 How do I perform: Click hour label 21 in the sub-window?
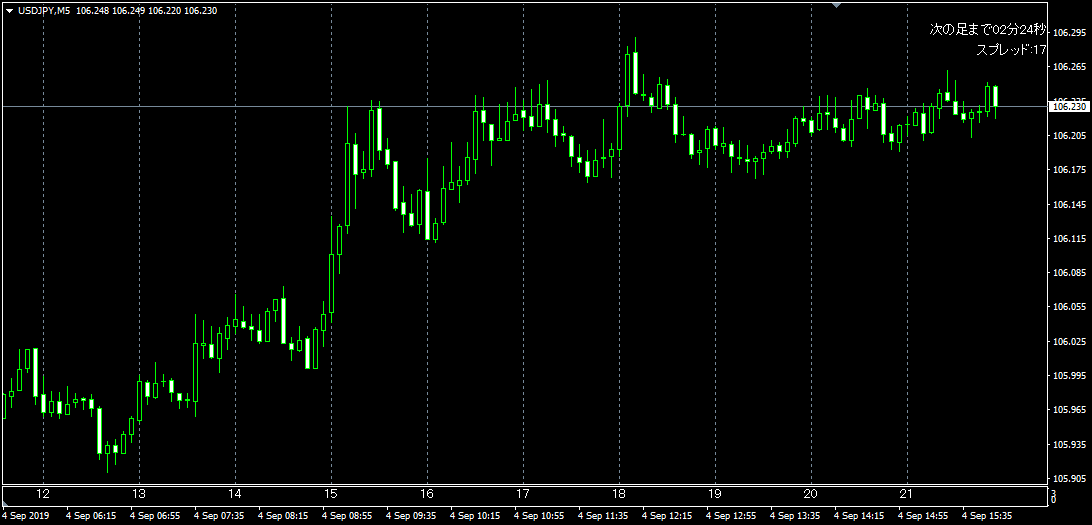906,494
